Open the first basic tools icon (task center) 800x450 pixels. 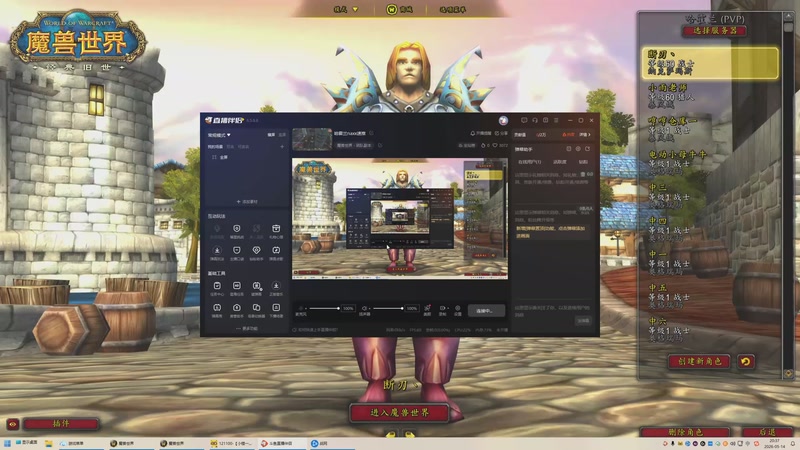click(217, 286)
